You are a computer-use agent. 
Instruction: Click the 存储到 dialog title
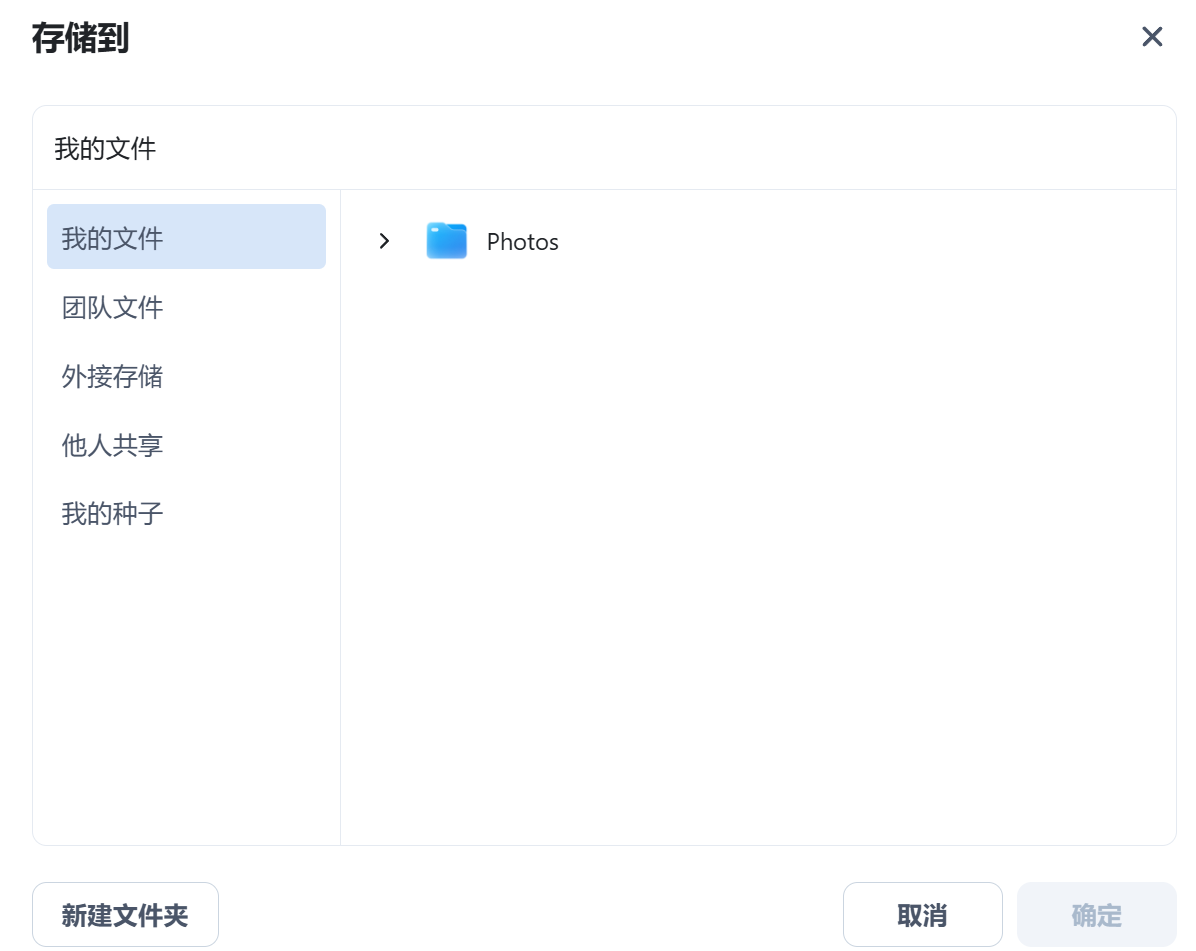[x=80, y=39]
